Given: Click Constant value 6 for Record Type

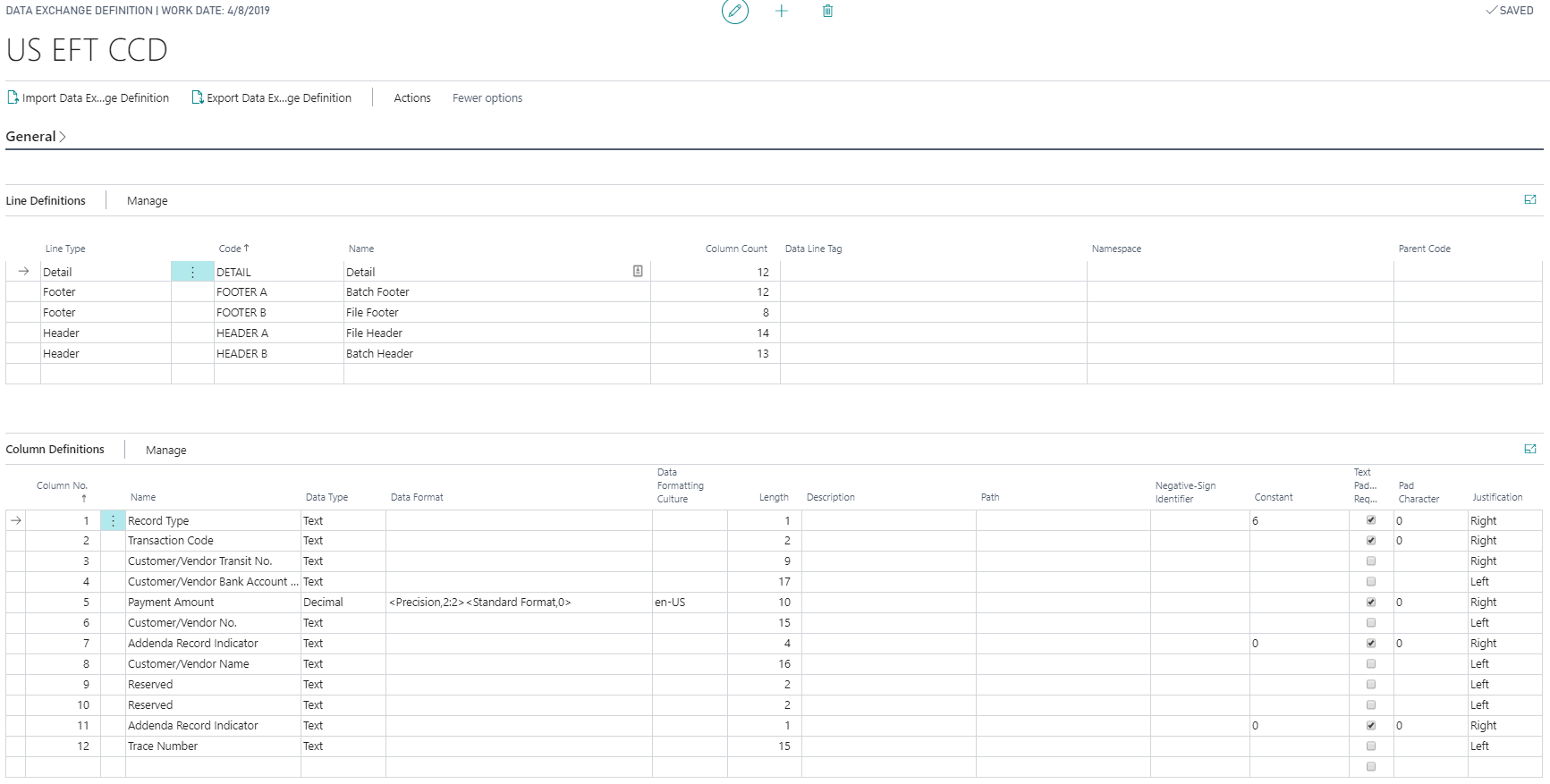Looking at the screenshot, I should tap(1300, 520).
